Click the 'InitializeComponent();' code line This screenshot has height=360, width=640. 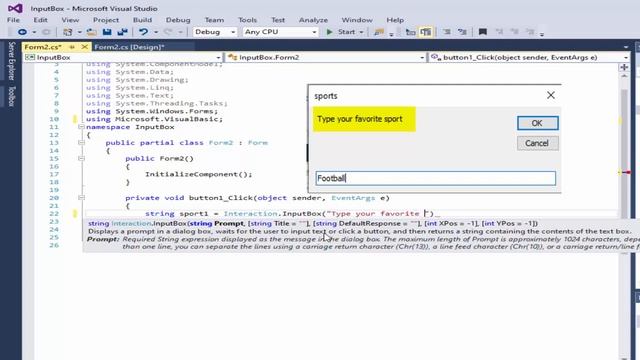199,174
